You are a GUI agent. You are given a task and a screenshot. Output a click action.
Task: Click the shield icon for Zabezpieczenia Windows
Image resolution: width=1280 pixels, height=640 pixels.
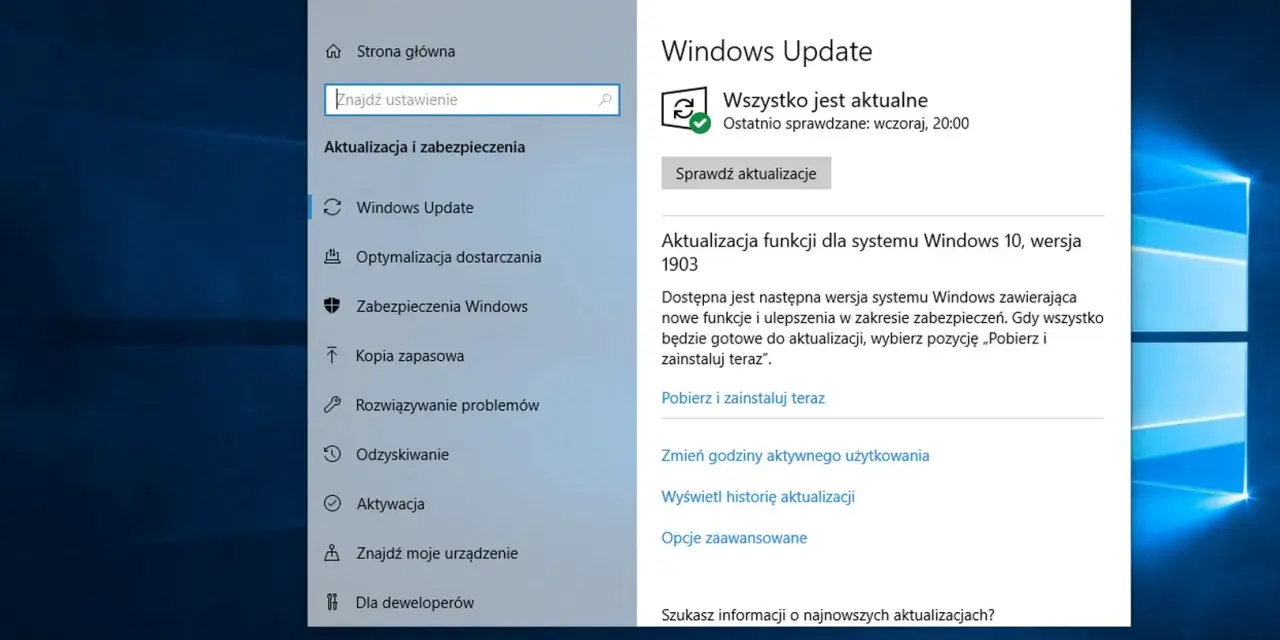pos(333,306)
